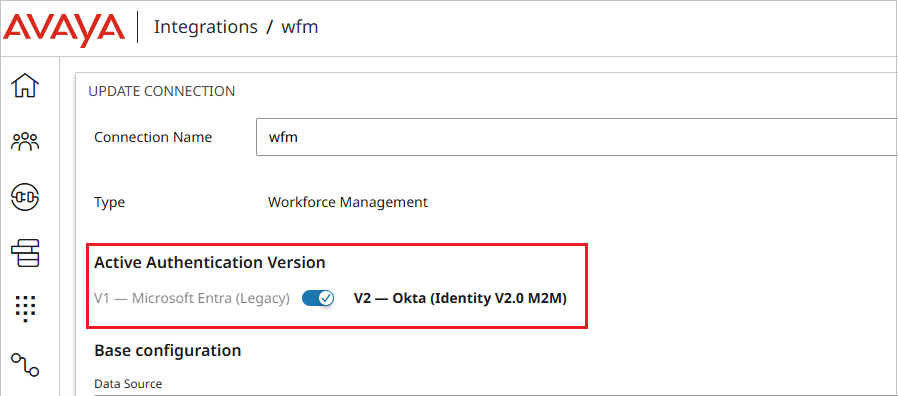
Task: Open the Integrations plug icon in sidebar
Action: coord(26,197)
